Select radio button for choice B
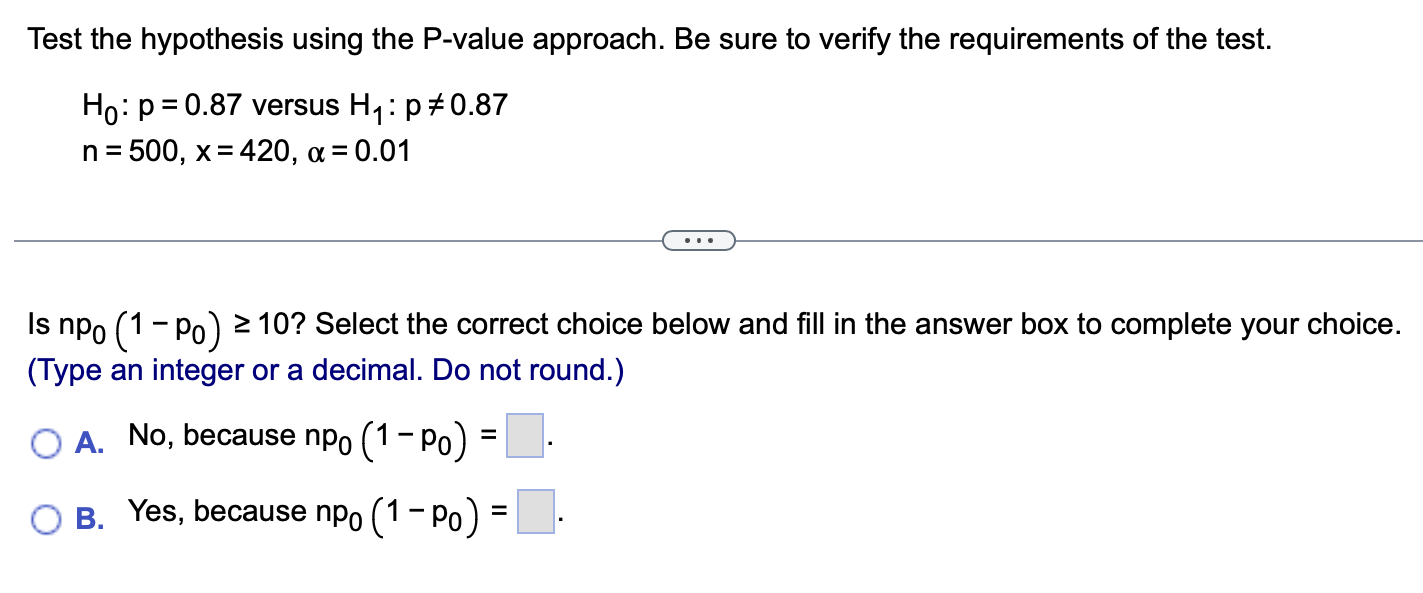The width and height of the screenshot is (1423, 593). pos(46,517)
